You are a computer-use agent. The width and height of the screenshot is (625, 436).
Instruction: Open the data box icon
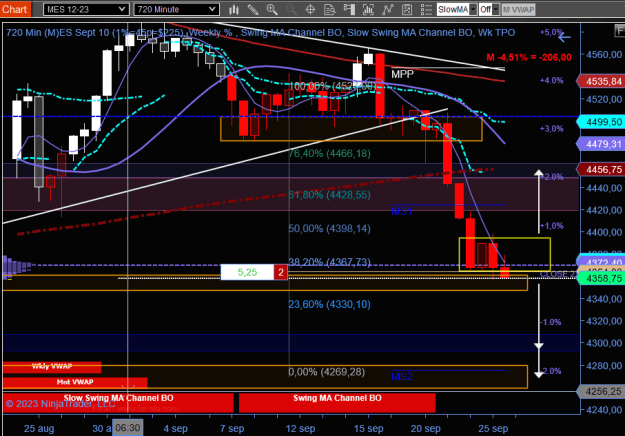tap(330, 10)
